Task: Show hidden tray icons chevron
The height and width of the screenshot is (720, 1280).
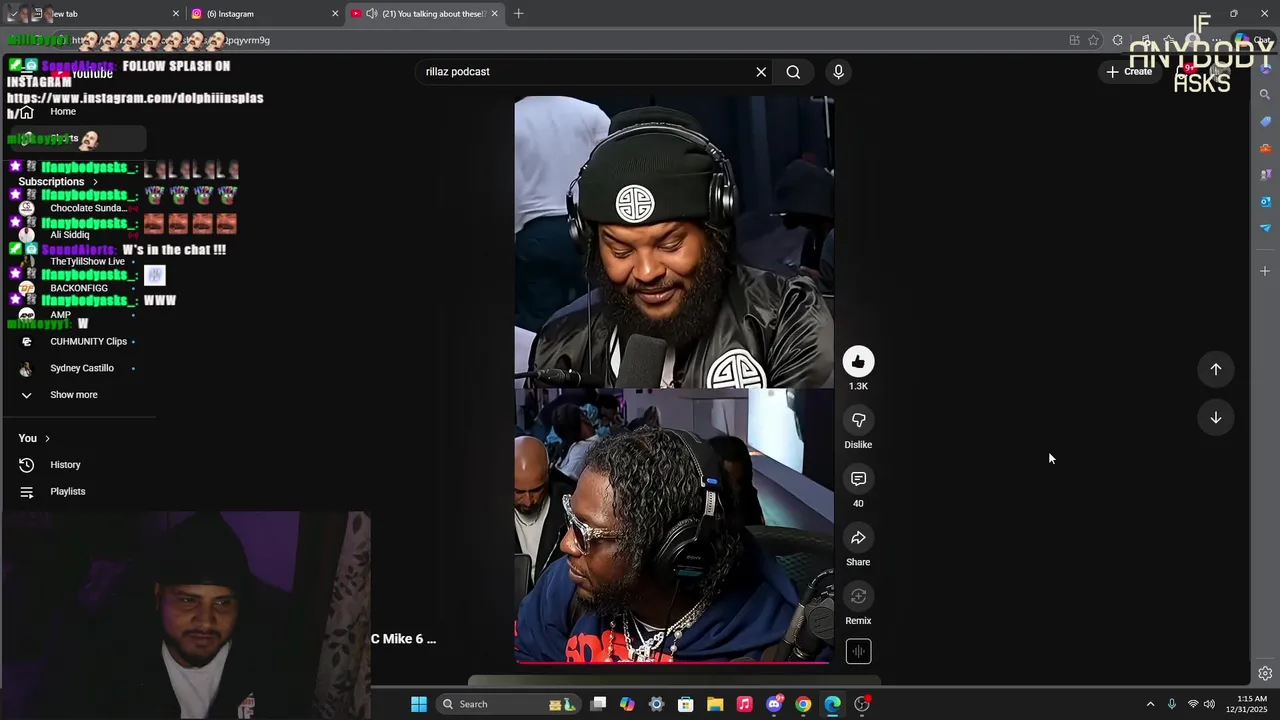Action: click(x=1150, y=704)
